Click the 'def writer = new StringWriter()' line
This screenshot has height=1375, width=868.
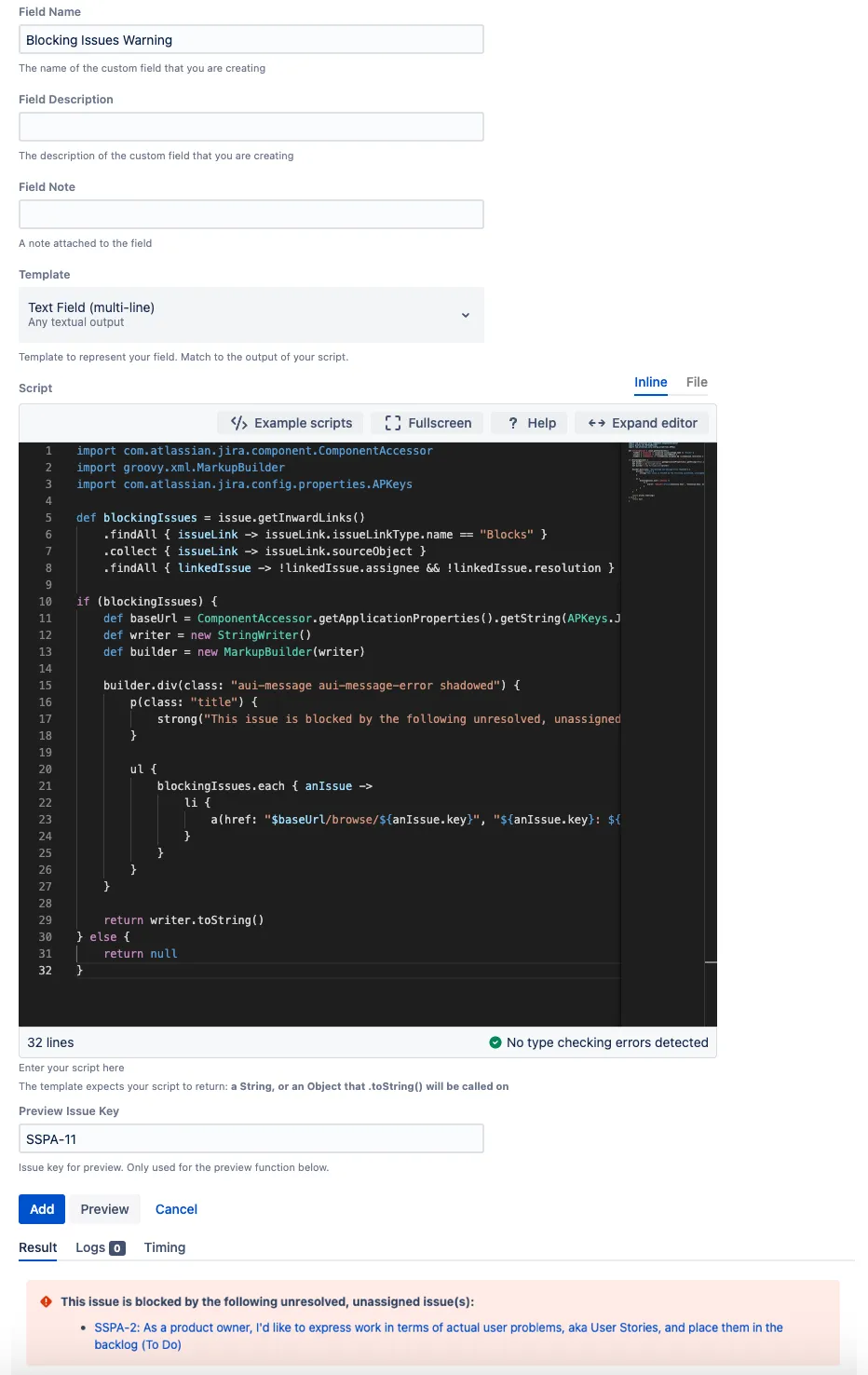[207, 635]
